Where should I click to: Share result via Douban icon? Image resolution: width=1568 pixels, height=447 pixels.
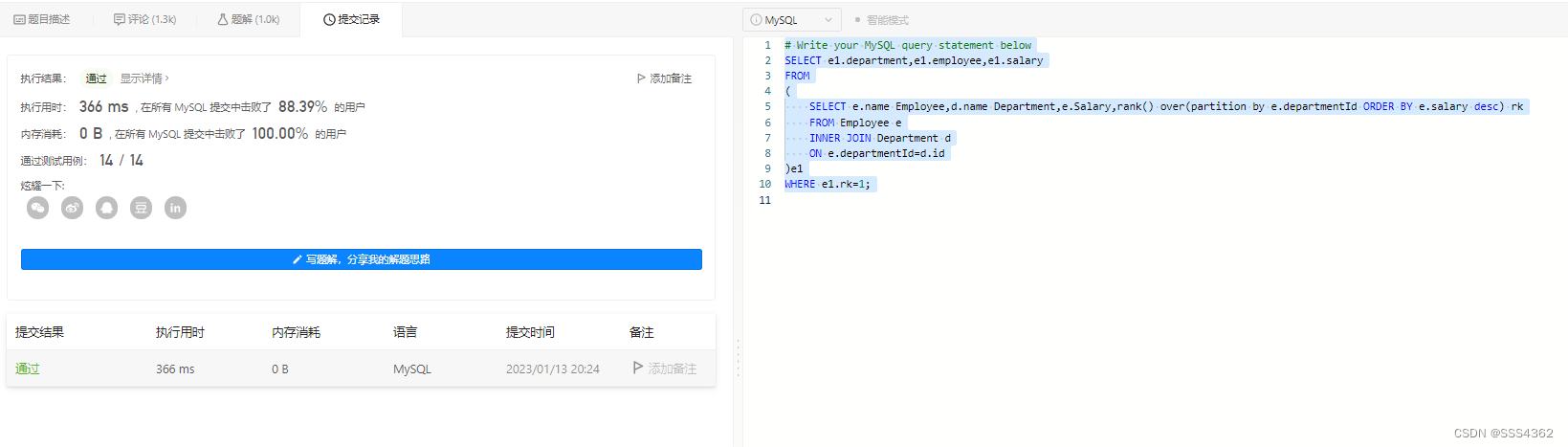141,208
